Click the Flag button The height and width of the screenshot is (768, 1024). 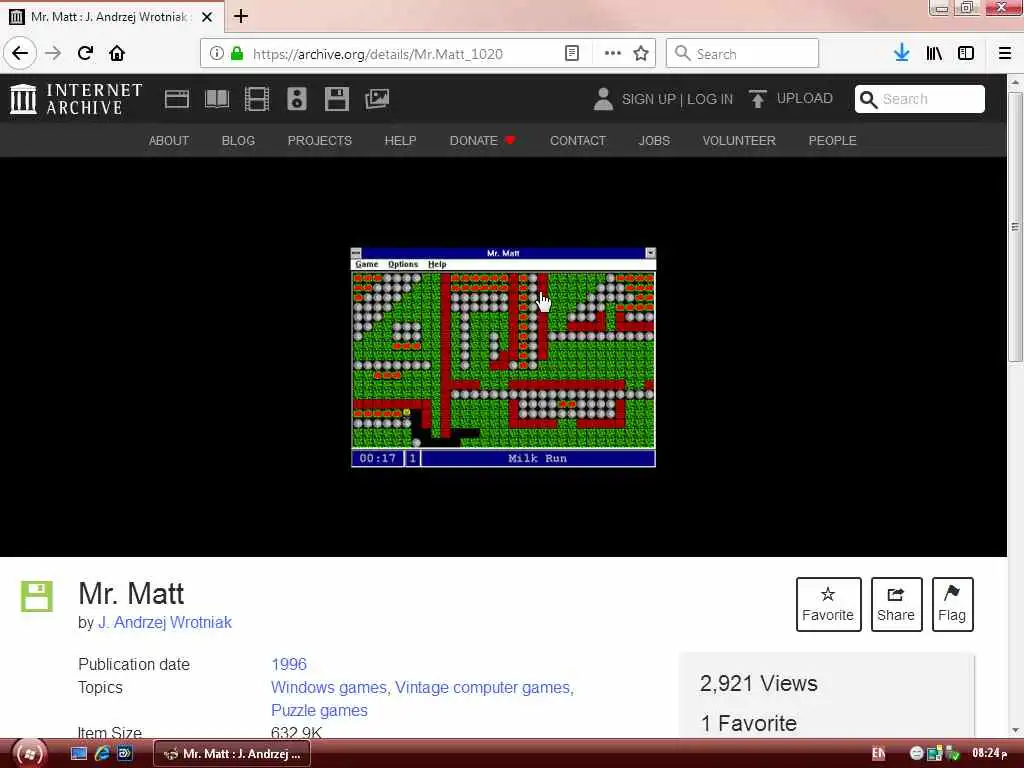tap(952, 604)
